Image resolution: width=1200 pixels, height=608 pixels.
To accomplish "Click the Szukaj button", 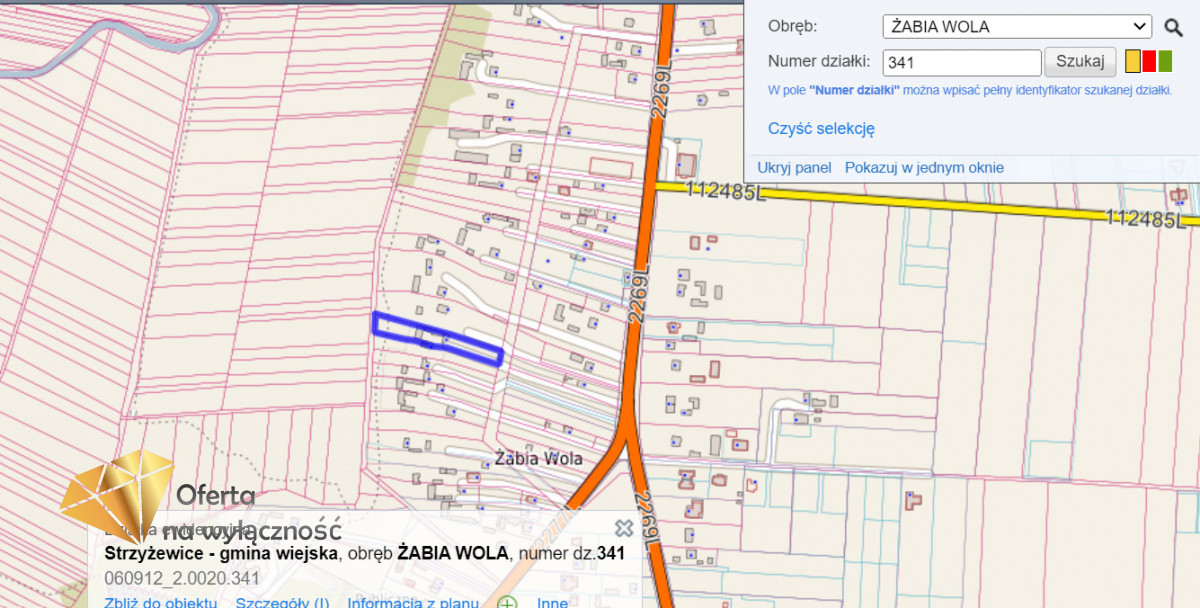I will pos(1080,62).
